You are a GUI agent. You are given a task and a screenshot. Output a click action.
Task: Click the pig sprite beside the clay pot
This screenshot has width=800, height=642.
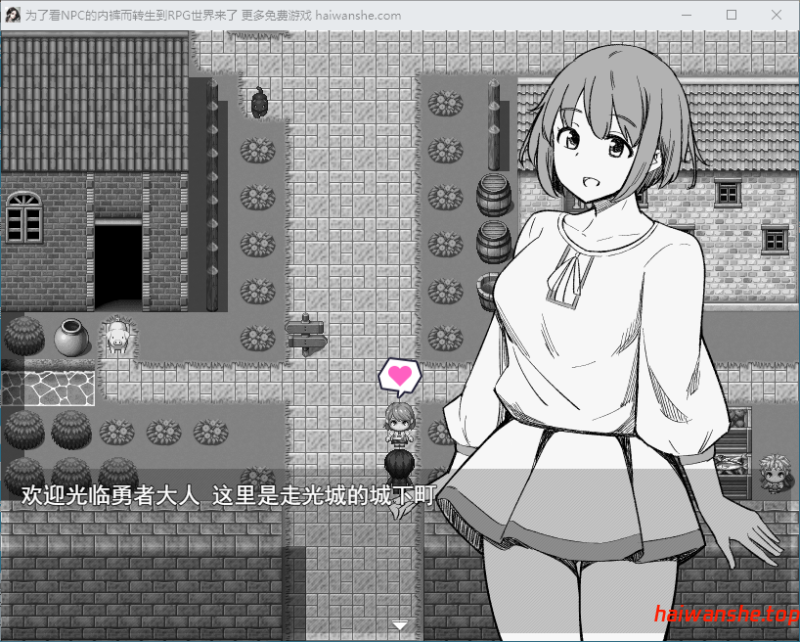pyautogui.click(x=119, y=338)
